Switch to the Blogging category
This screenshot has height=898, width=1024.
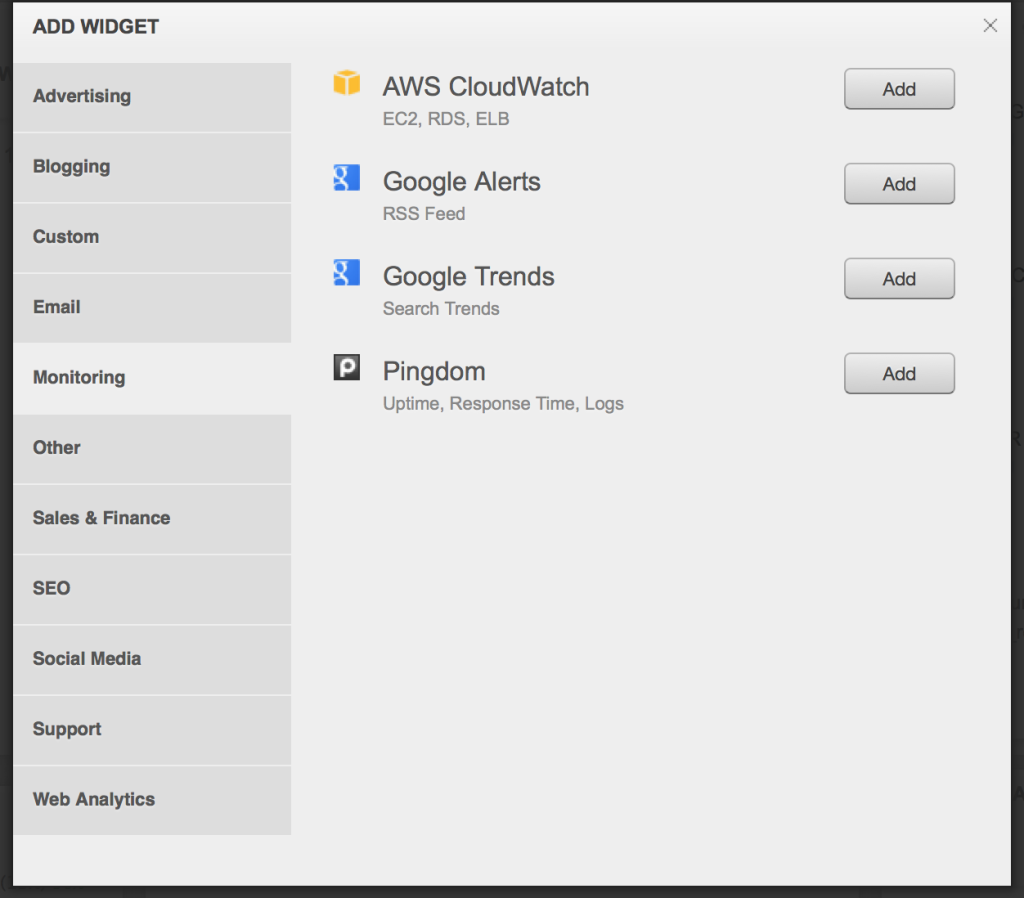click(x=152, y=167)
